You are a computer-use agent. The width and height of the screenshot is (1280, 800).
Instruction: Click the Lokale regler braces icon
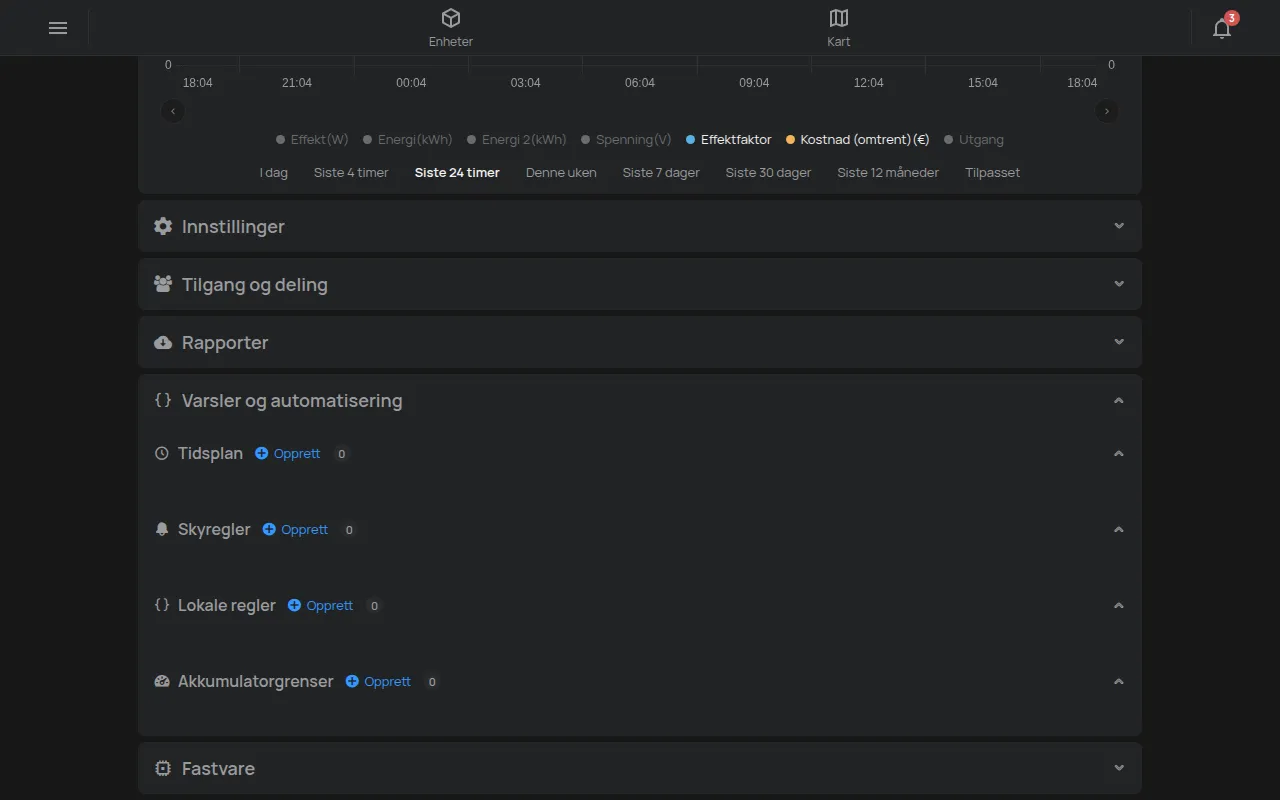click(x=162, y=605)
